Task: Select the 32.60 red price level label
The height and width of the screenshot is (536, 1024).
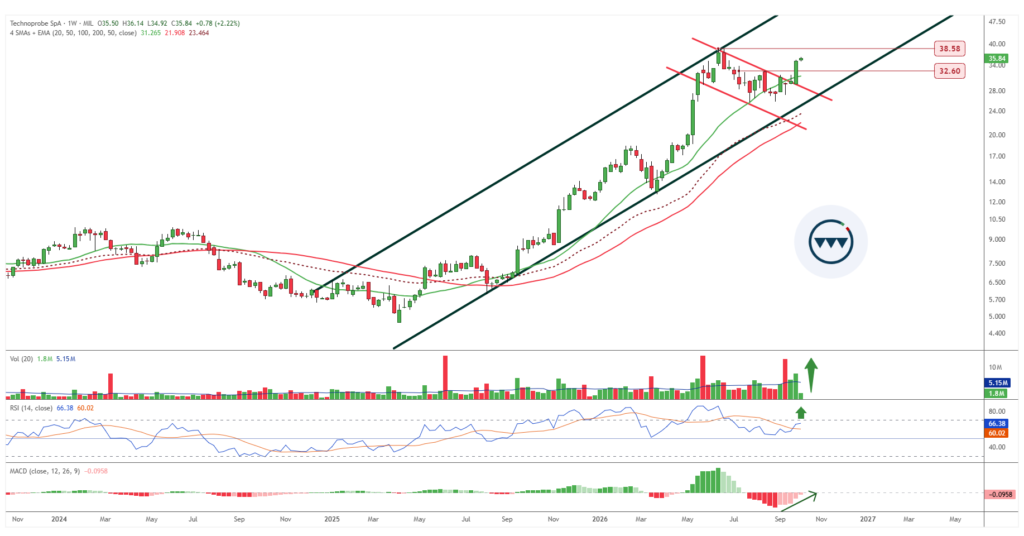Action: click(x=948, y=71)
